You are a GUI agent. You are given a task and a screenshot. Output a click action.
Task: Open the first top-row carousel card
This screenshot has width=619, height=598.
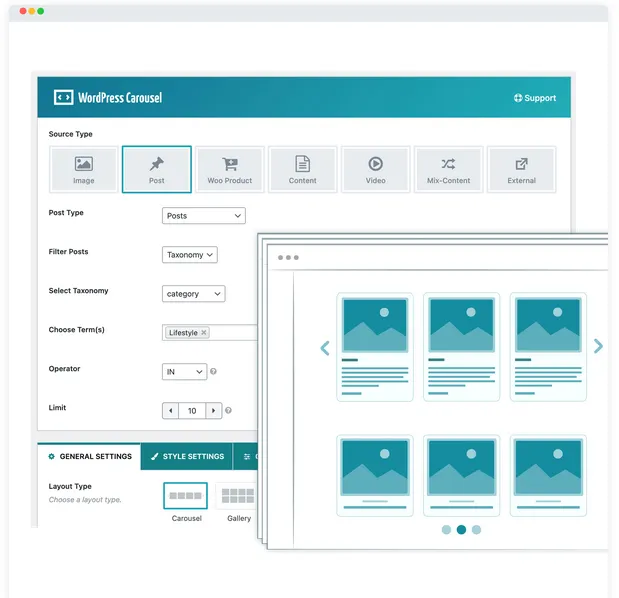pos(375,347)
